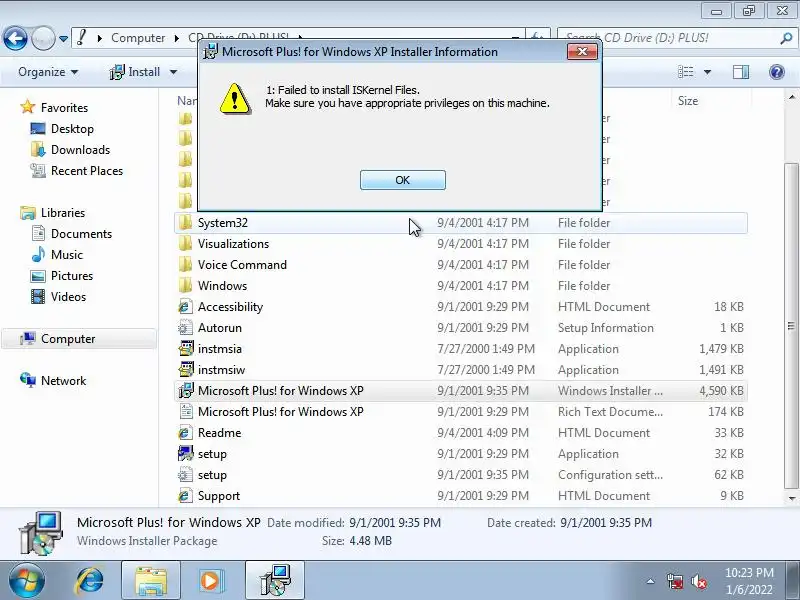
Task: Select Computer in the navigation pane
Action: [68, 339]
